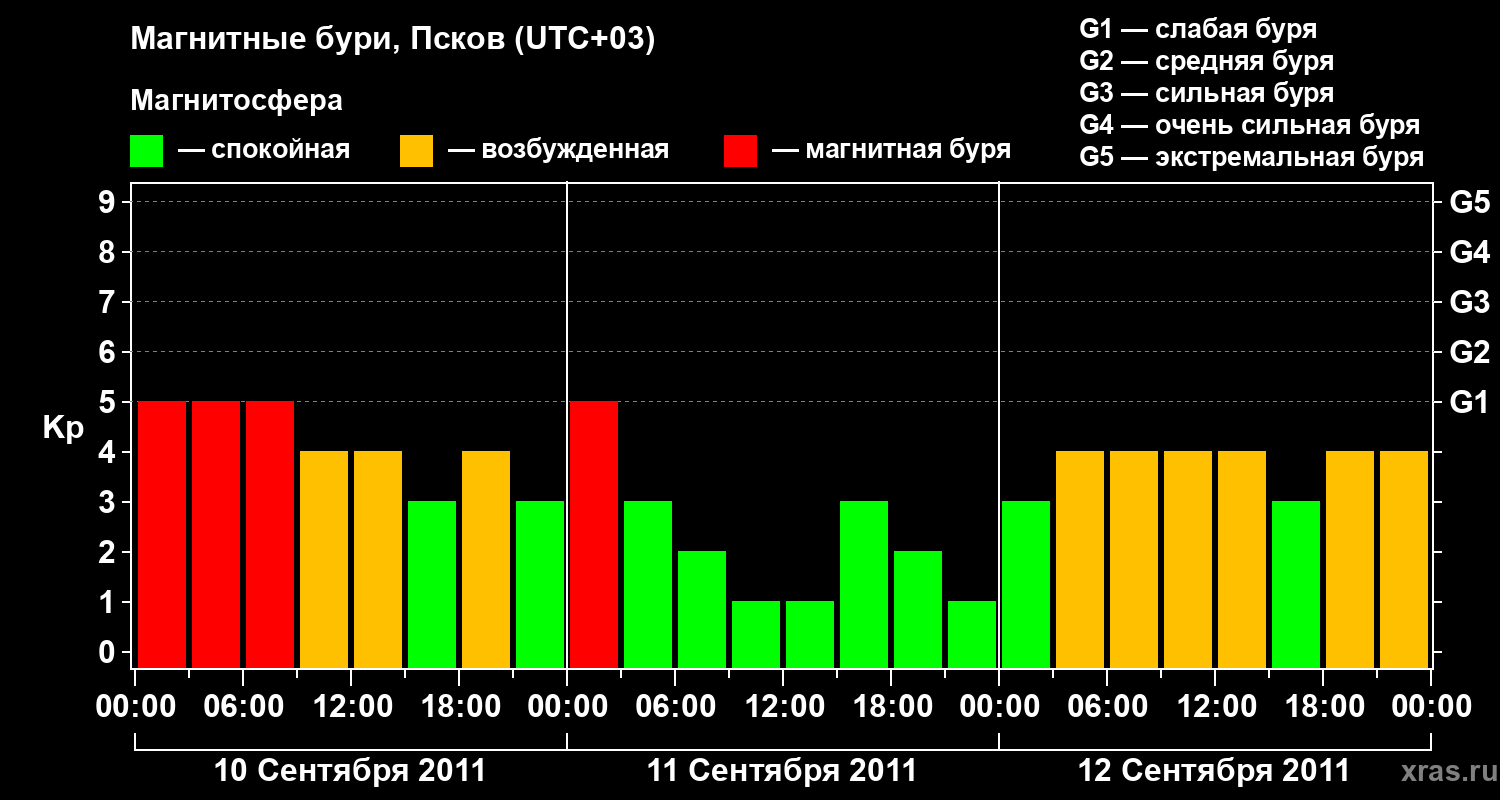This screenshot has width=1500, height=800.
Task: Click the '— возбужденная' legend label
Action: [x=558, y=151]
